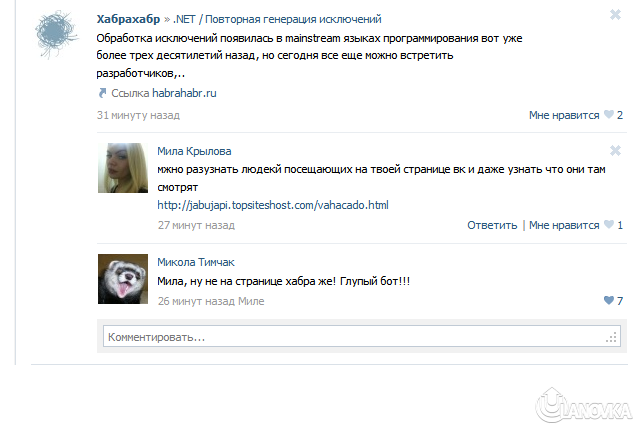Click the resize grip in comment box
643x431 pixels.
pyautogui.click(x=611, y=338)
